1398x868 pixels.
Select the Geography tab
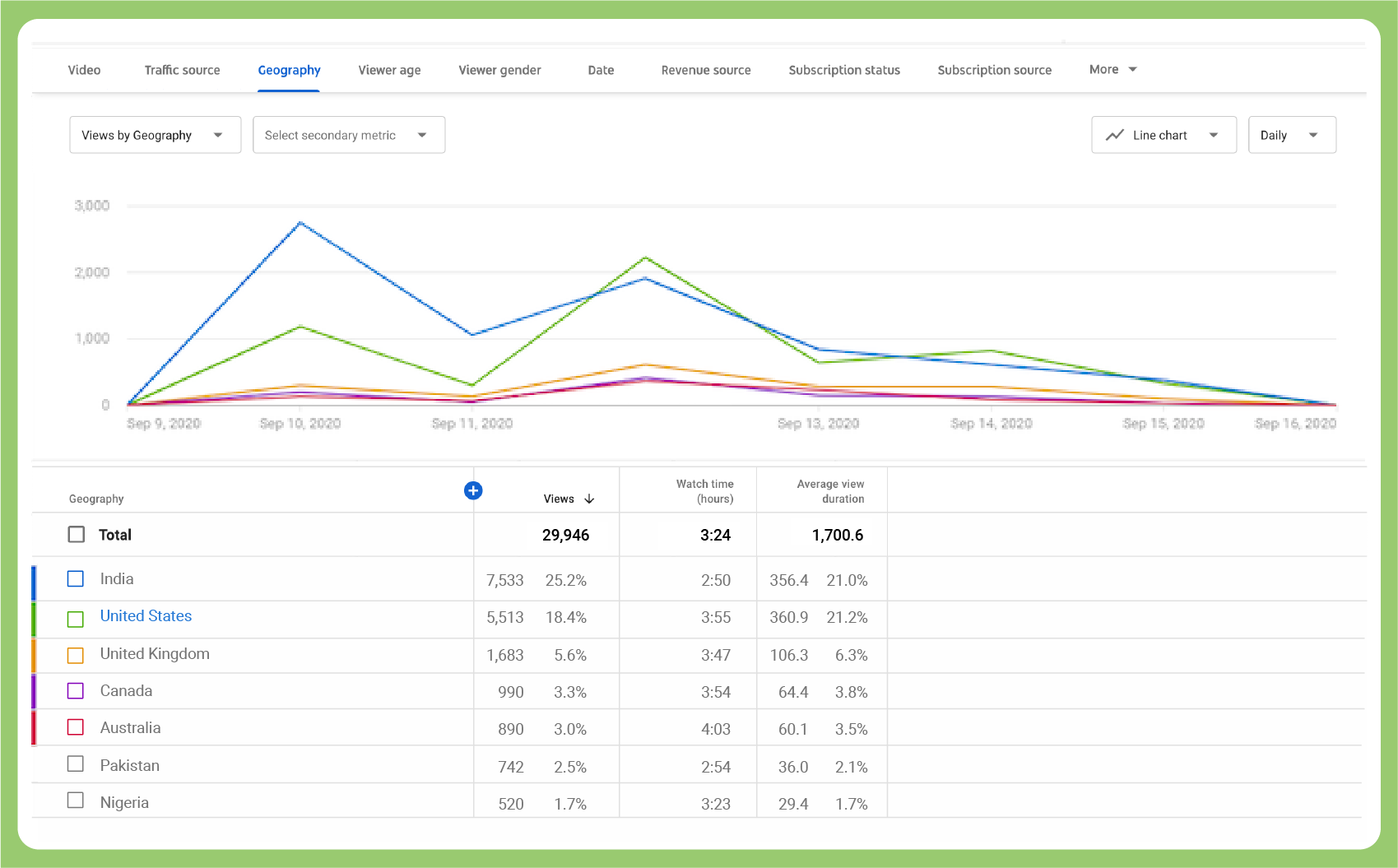click(289, 70)
